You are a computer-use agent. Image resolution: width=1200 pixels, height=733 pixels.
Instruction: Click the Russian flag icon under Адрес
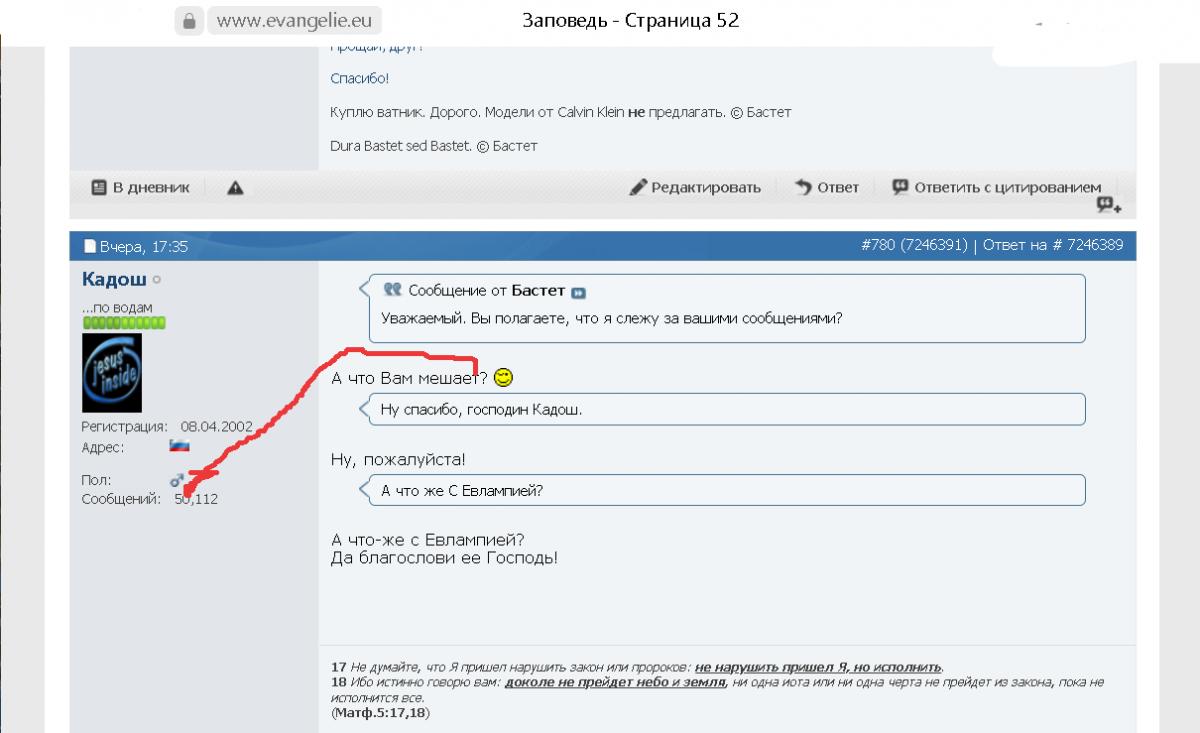tap(179, 445)
